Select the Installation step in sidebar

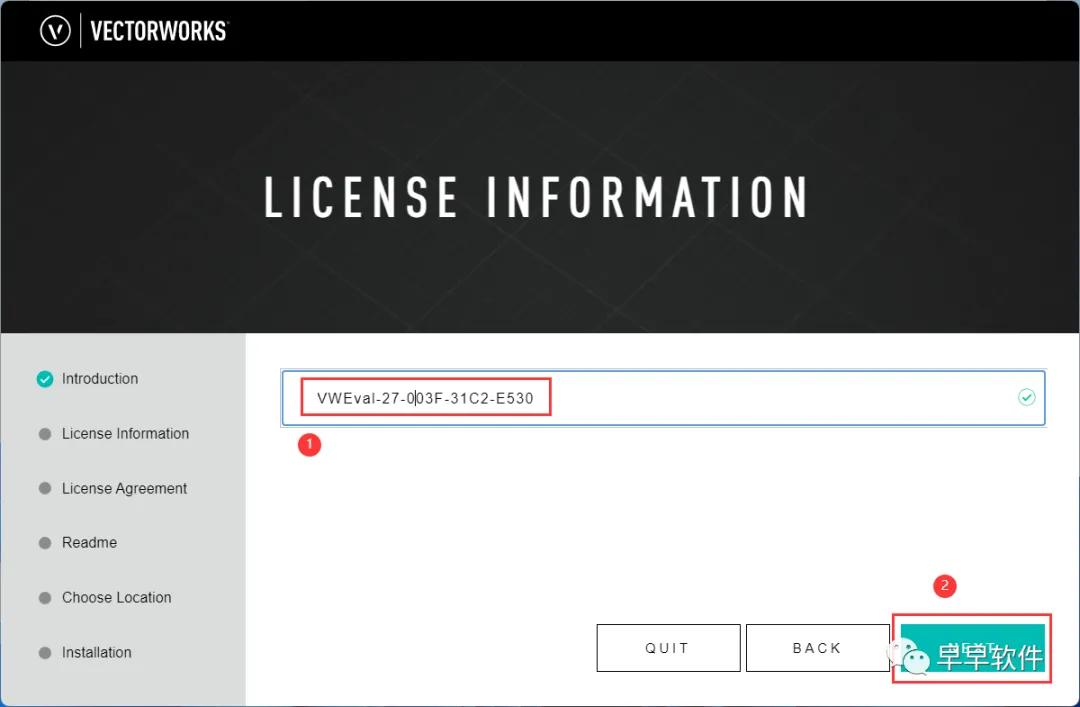click(96, 653)
